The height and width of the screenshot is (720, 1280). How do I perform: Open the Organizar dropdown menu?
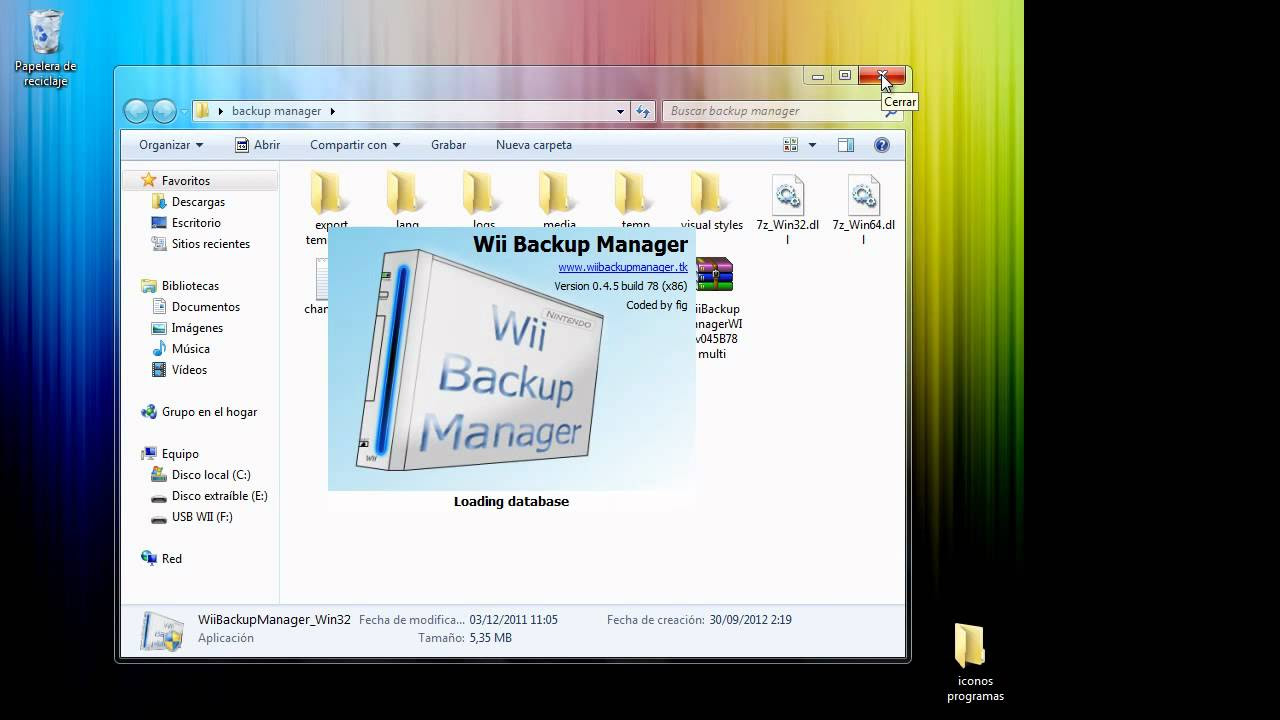[x=171, y=145]
